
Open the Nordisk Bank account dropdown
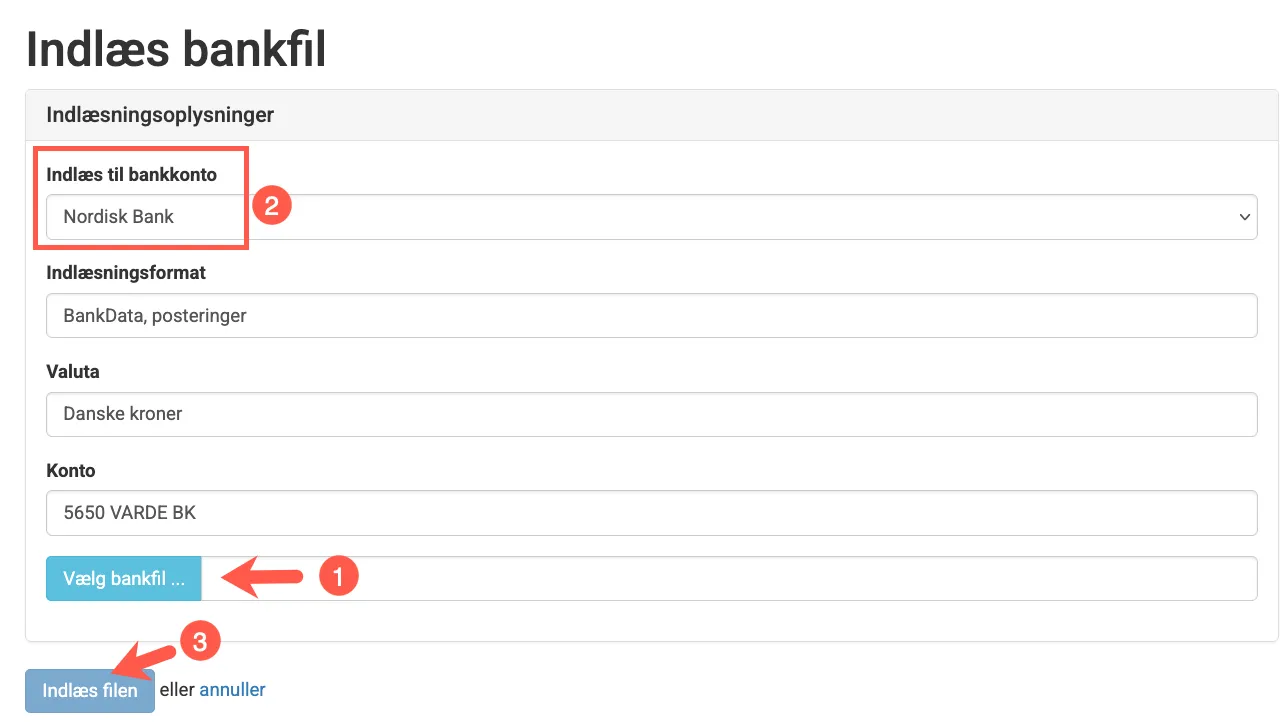650,217
